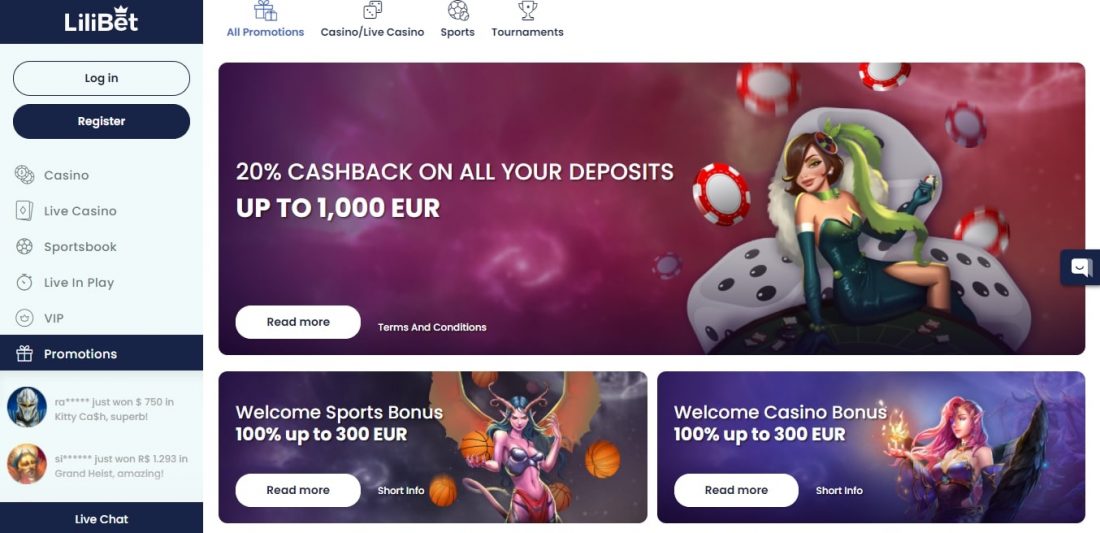Screen dimensions: 1100x533
Task: Open the VIP crown icon
Action: click(x=25, y=318)
